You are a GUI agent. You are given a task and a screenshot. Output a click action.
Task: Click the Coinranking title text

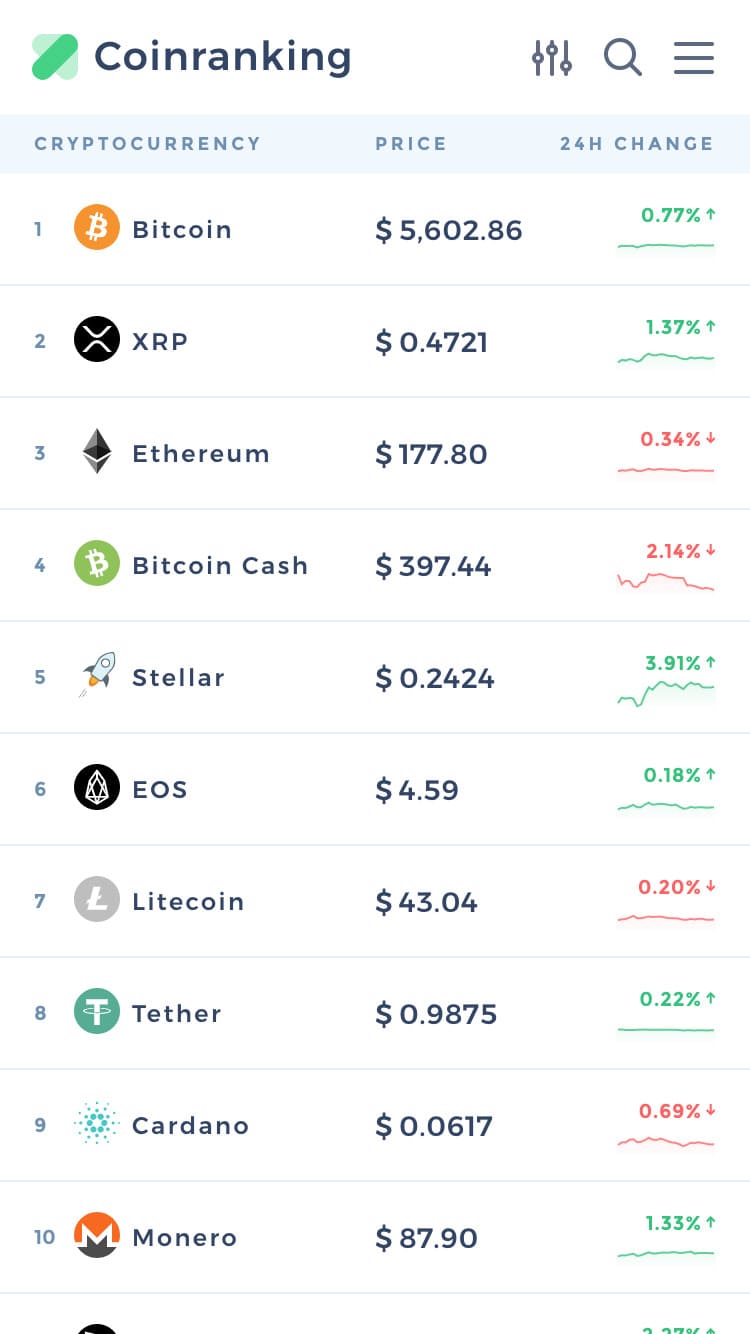click(x=222, y=57)
